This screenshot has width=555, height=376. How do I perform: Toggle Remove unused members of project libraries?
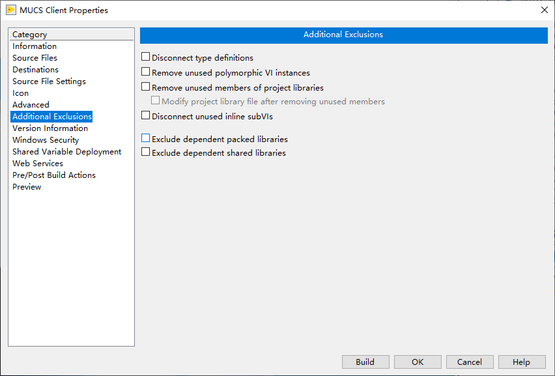(x=145, y=86)
